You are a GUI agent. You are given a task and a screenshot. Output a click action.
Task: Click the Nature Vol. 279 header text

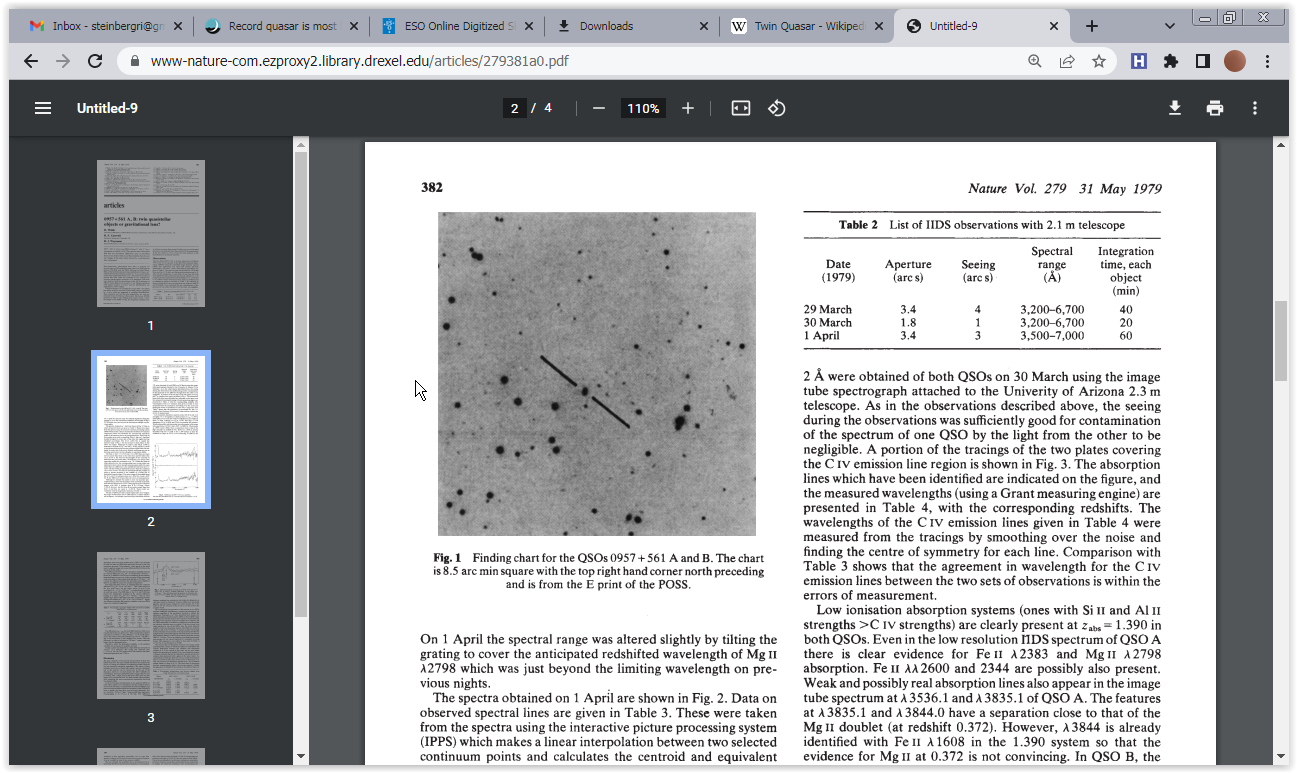pyautogui.click(x=1065, y=188)
